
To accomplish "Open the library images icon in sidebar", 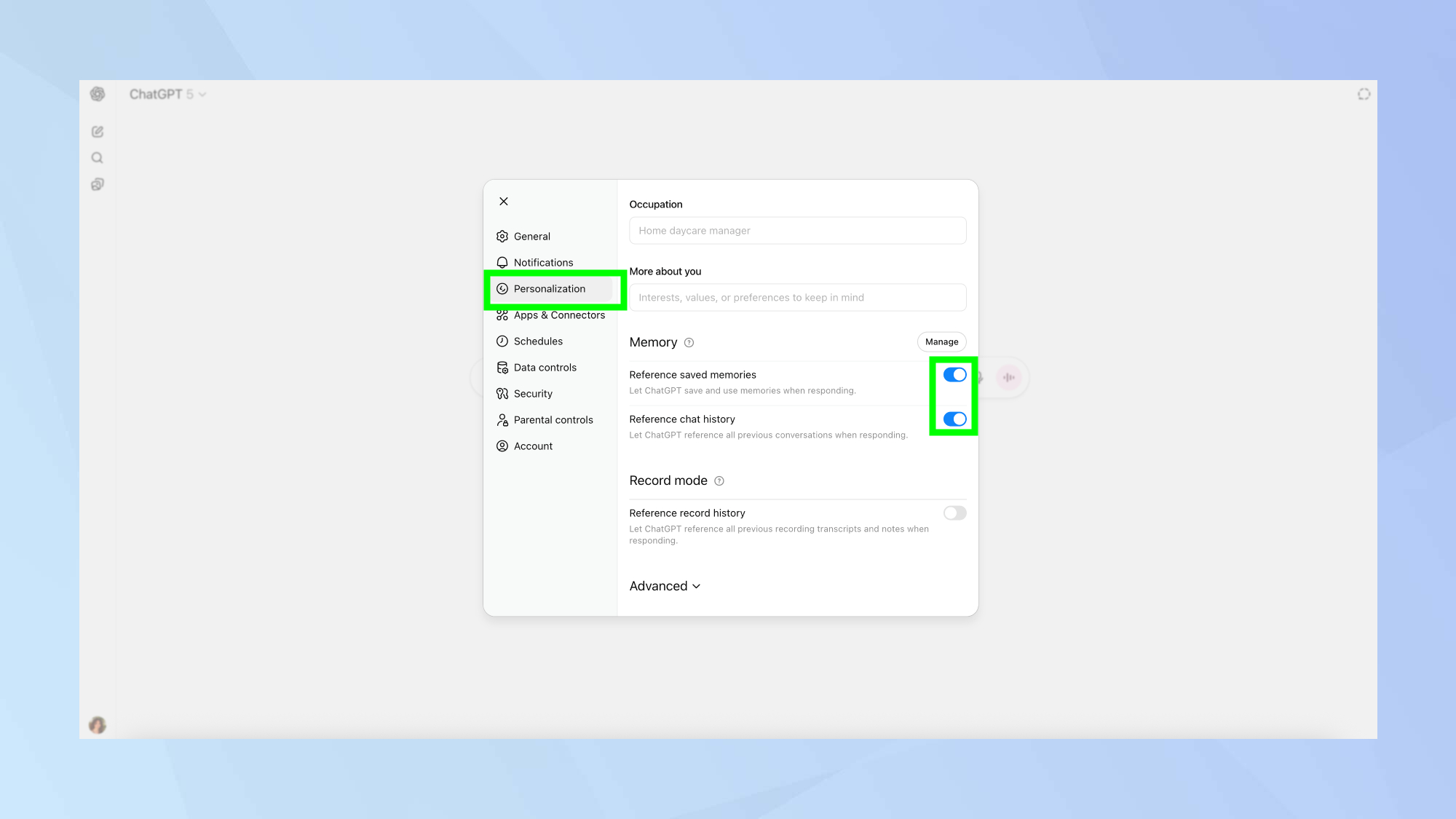I will coord(98,184).
